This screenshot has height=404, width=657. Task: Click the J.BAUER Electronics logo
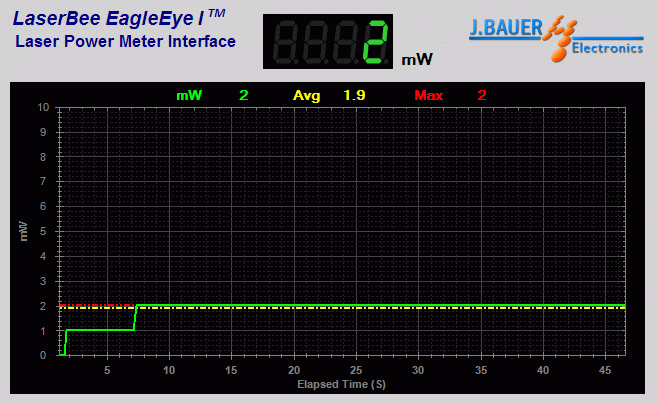coord(555,38)
